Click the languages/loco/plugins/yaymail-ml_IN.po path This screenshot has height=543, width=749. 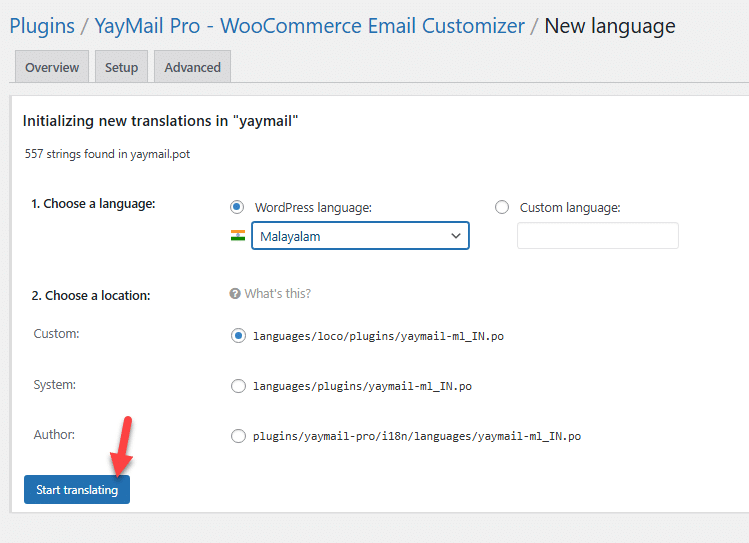378,336
